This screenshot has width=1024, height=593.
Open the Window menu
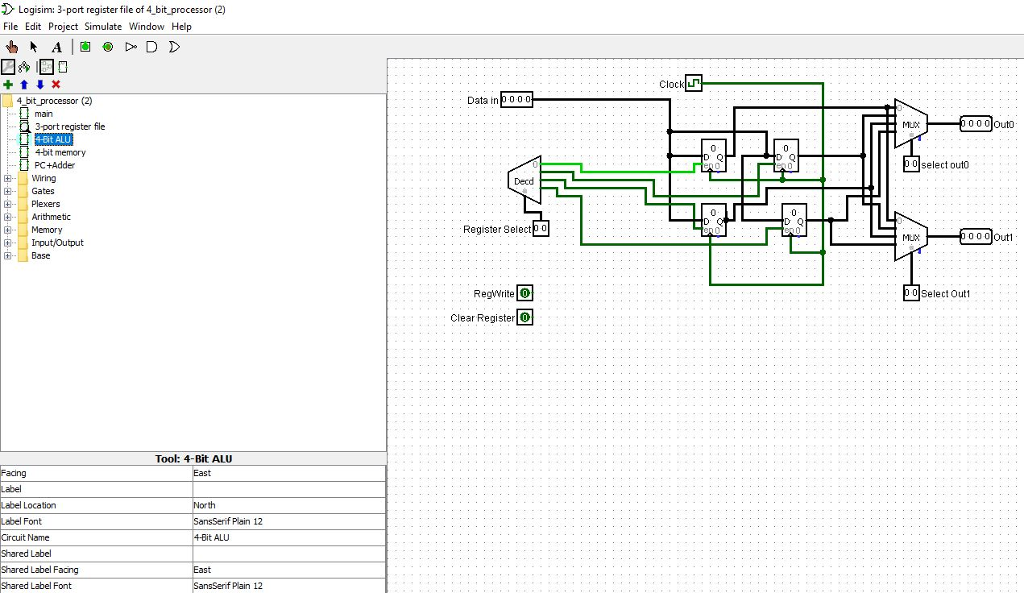(146, 27)
